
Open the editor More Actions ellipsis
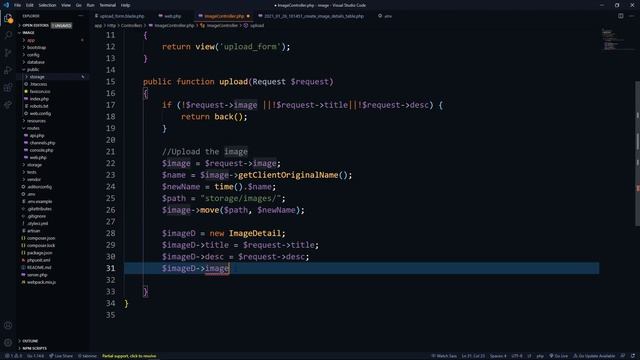pyautogui.click(x=631, y=16)
